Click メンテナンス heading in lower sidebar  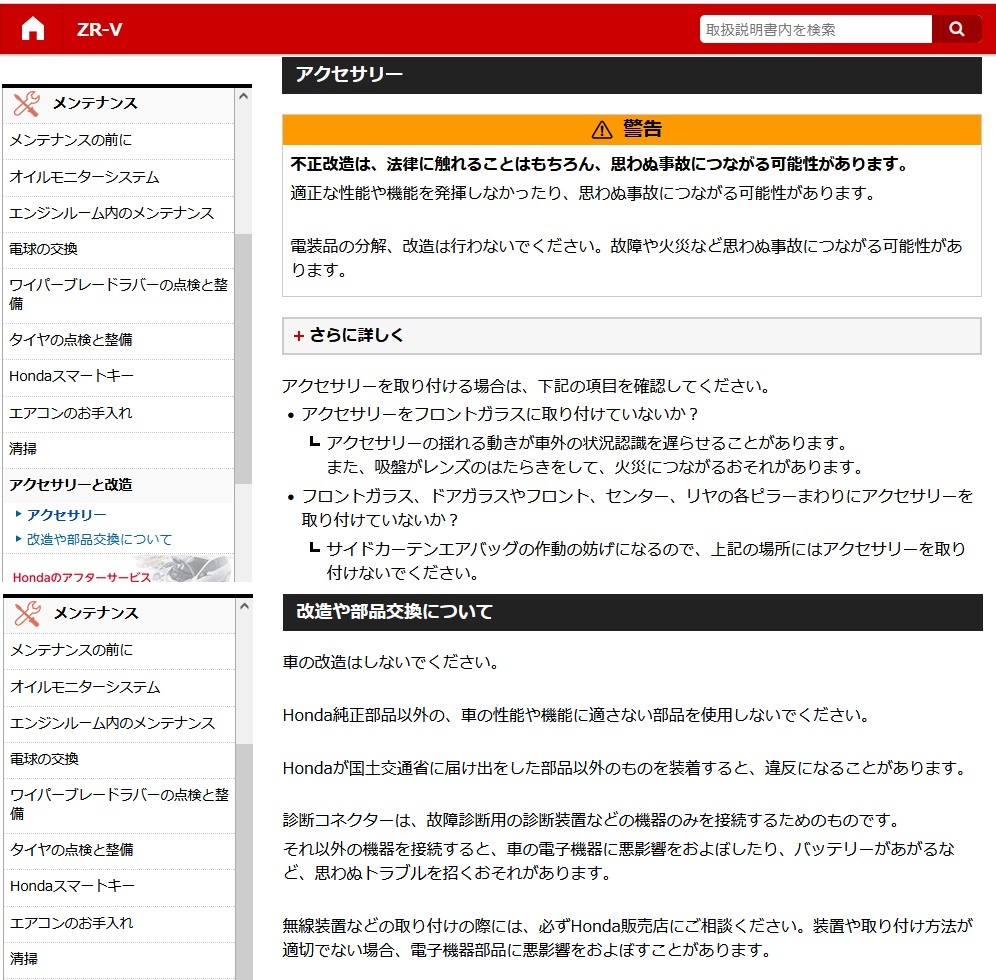[96, 614]
